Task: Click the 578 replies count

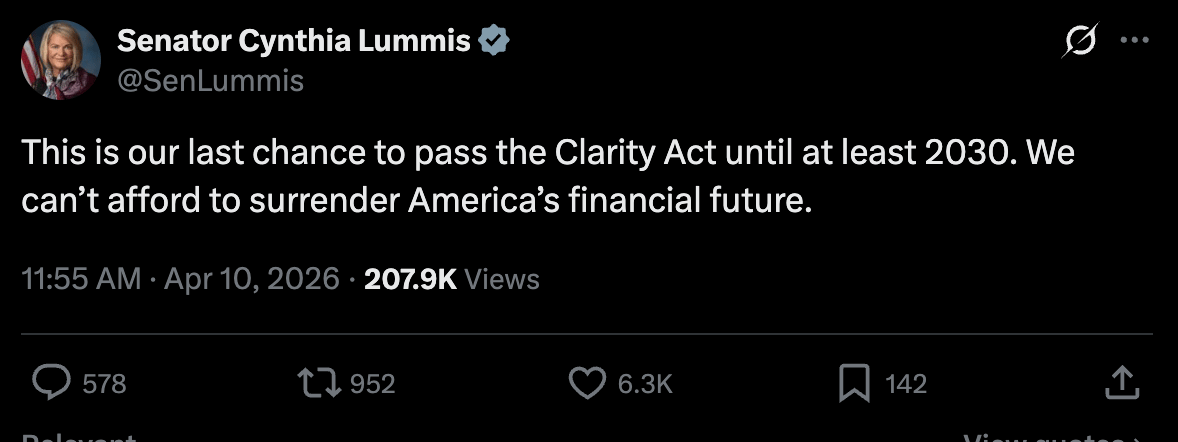Action: (104, 383)
